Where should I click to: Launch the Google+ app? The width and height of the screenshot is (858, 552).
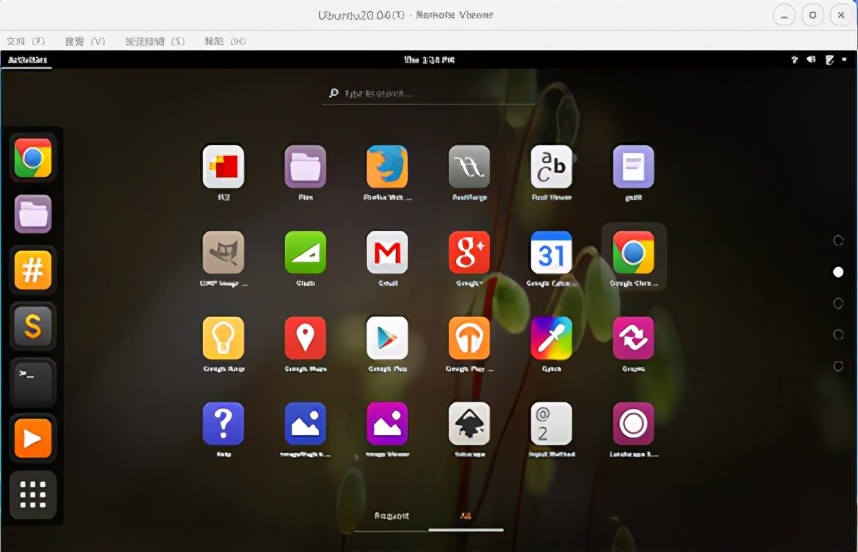(469, 252)
